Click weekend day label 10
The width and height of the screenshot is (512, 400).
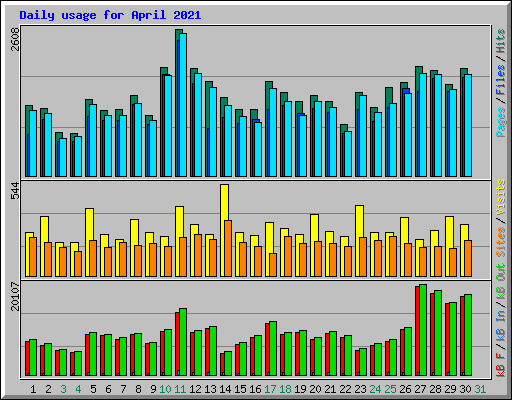[165, 389]
